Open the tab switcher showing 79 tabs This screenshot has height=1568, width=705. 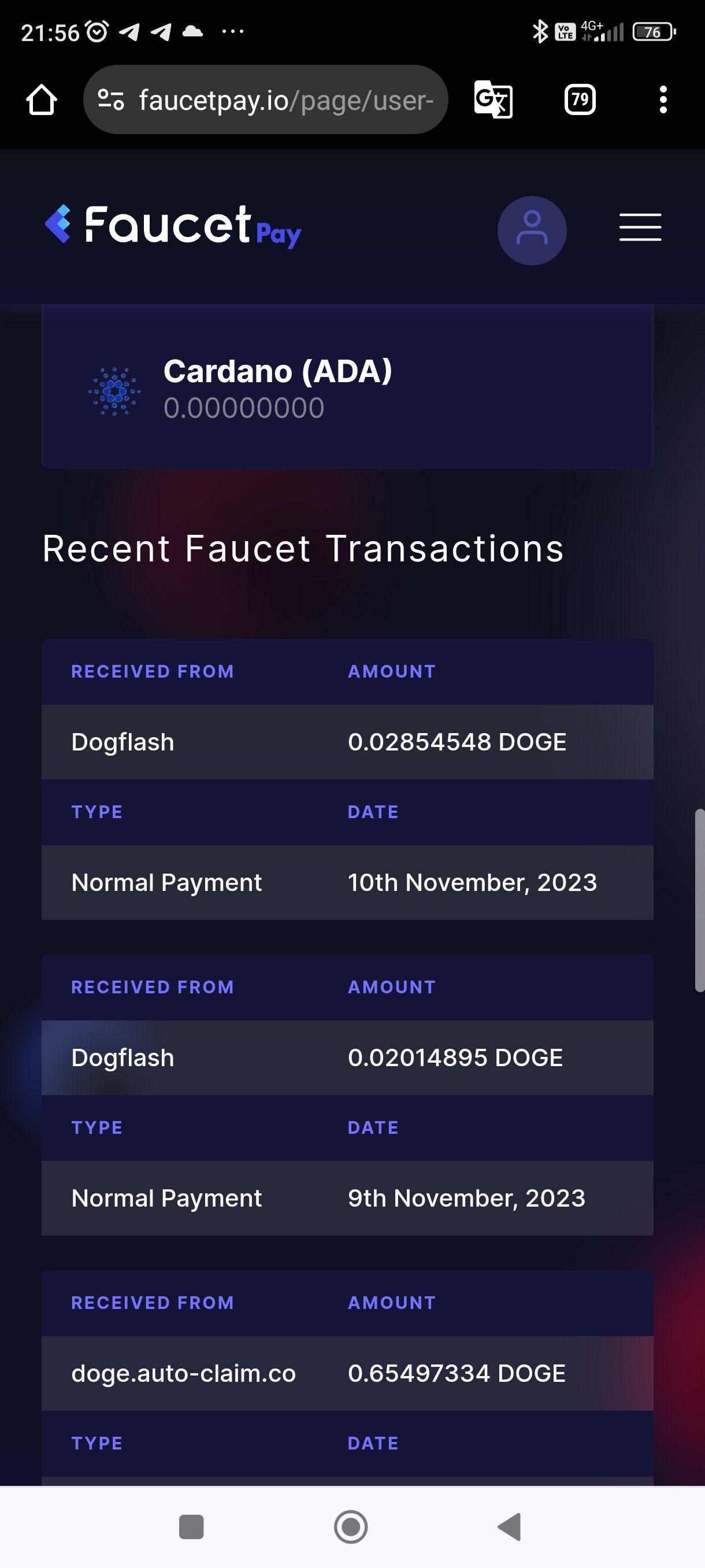pyautogui.click(x=580, y=100)
